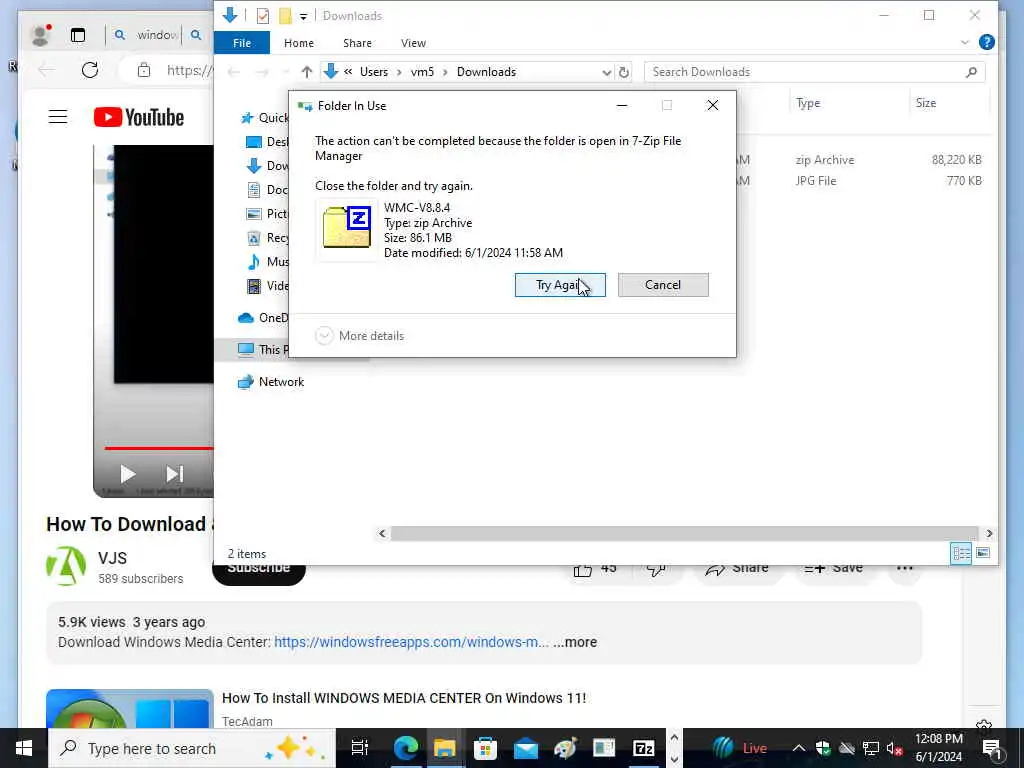Viewport: 1024px width, 768px height.
Task: Open Quick access in navigation pane
Action: pyautogui.click(x=264, y=118)
